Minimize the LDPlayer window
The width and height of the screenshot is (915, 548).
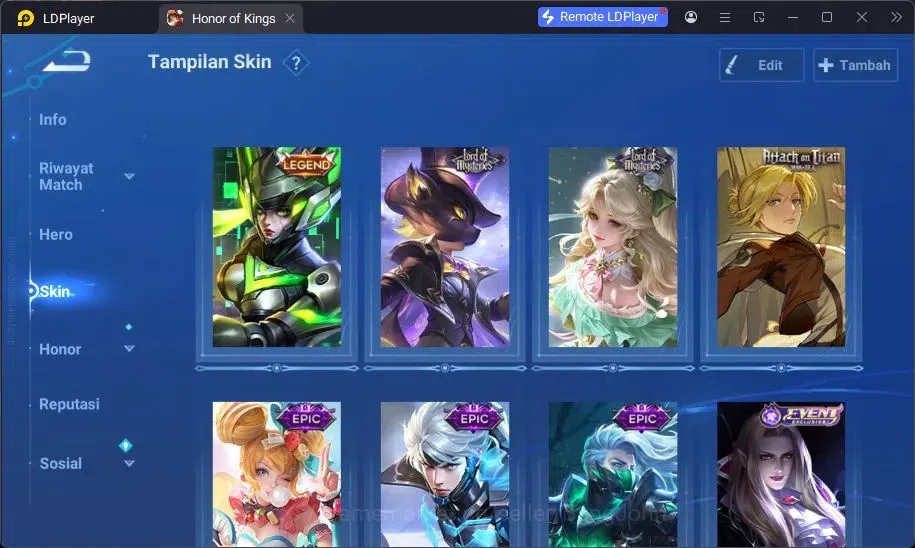point(792,18)
